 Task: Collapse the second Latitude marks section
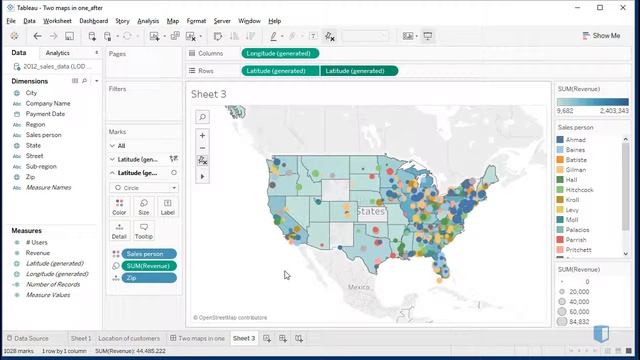click(x=112, y=173)
